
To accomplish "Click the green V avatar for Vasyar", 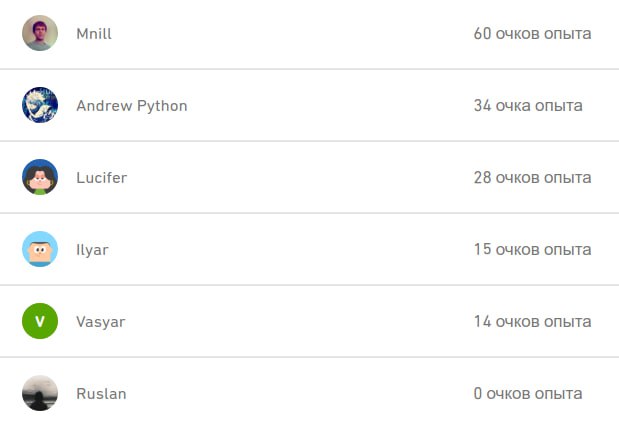I will point(40,321).
